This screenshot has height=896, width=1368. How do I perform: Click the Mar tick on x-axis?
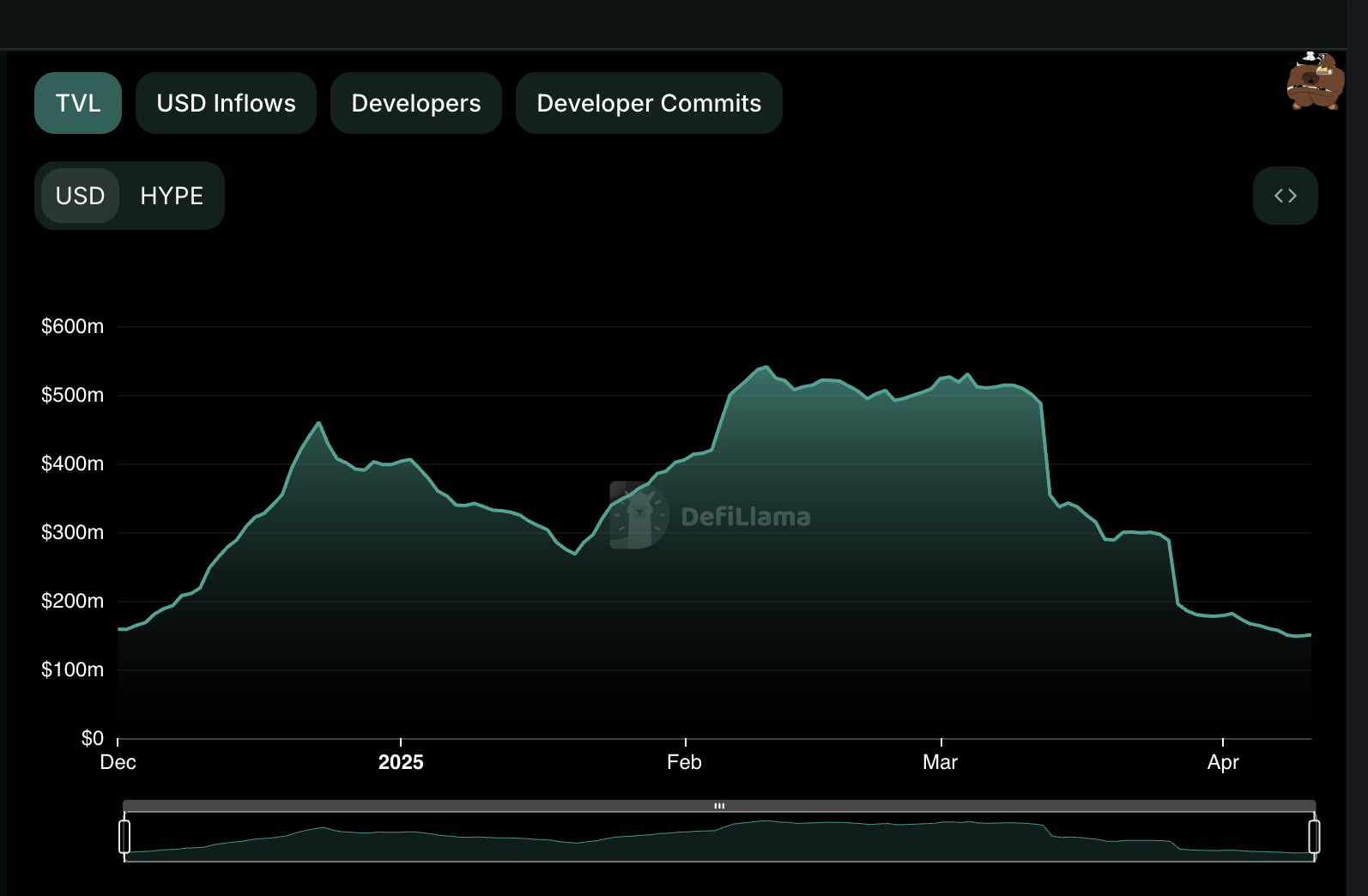tap(941, 761)
